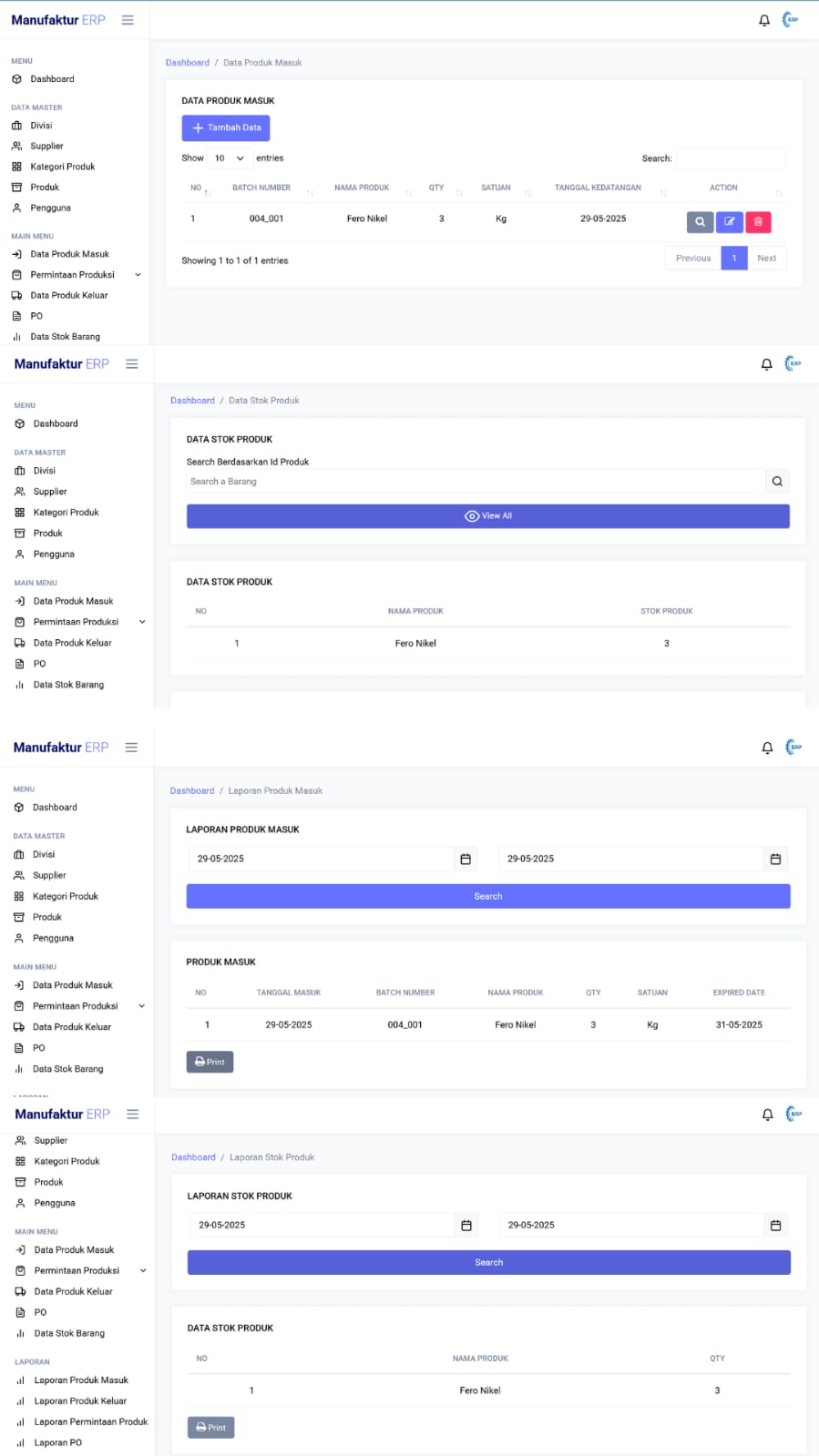
Task: Open Laporan Permintaan Produk sidebar entry
Action: [91, 1421]
